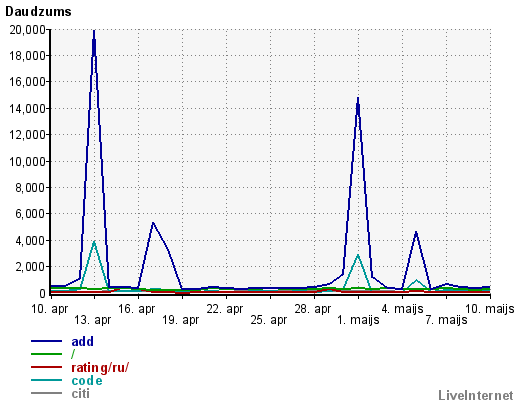
Task: Click the teal code peak at 13. apr
Action: pos(94,242)
